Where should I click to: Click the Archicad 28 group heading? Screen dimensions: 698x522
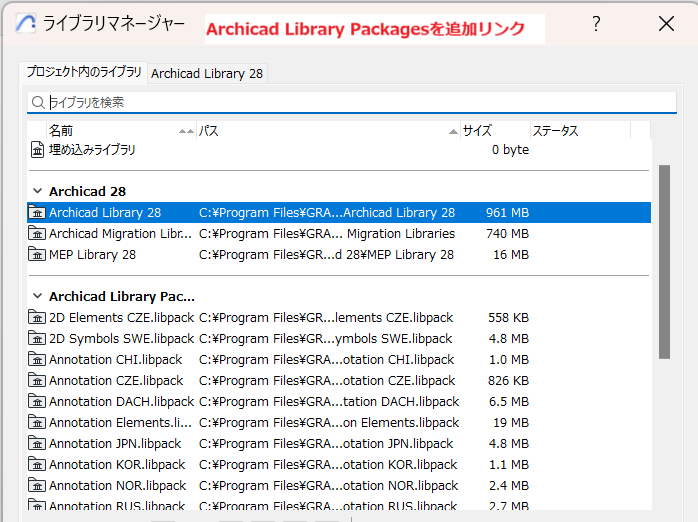[x=88, y=191]
